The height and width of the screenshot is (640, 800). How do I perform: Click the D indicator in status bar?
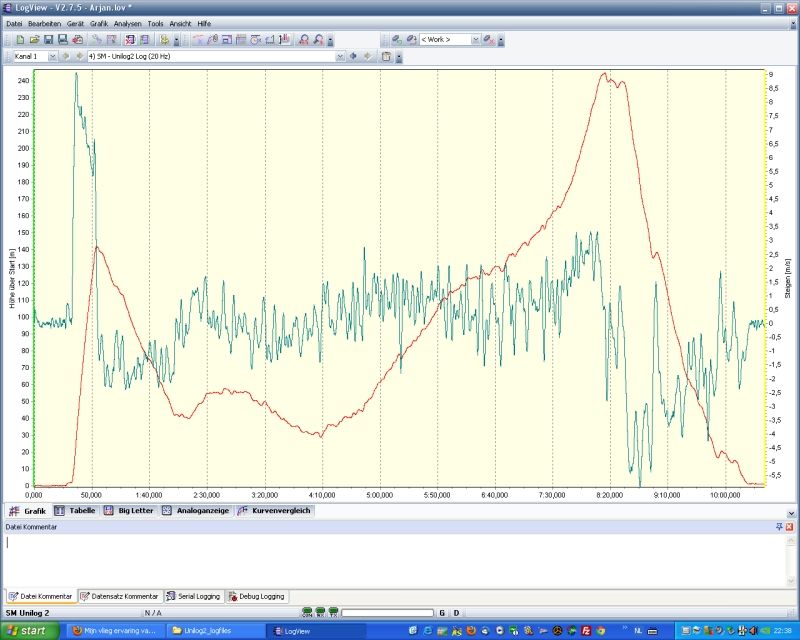click(x=456, y=613)
